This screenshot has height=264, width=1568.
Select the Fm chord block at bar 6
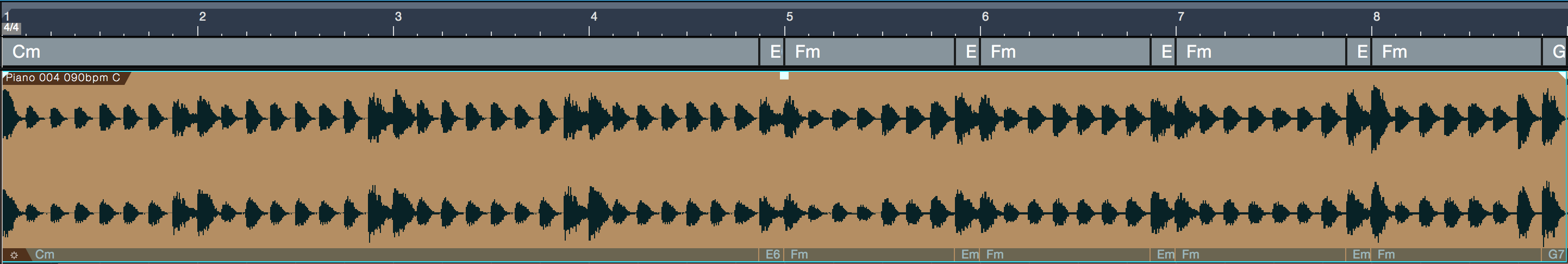click(1065, 52)
